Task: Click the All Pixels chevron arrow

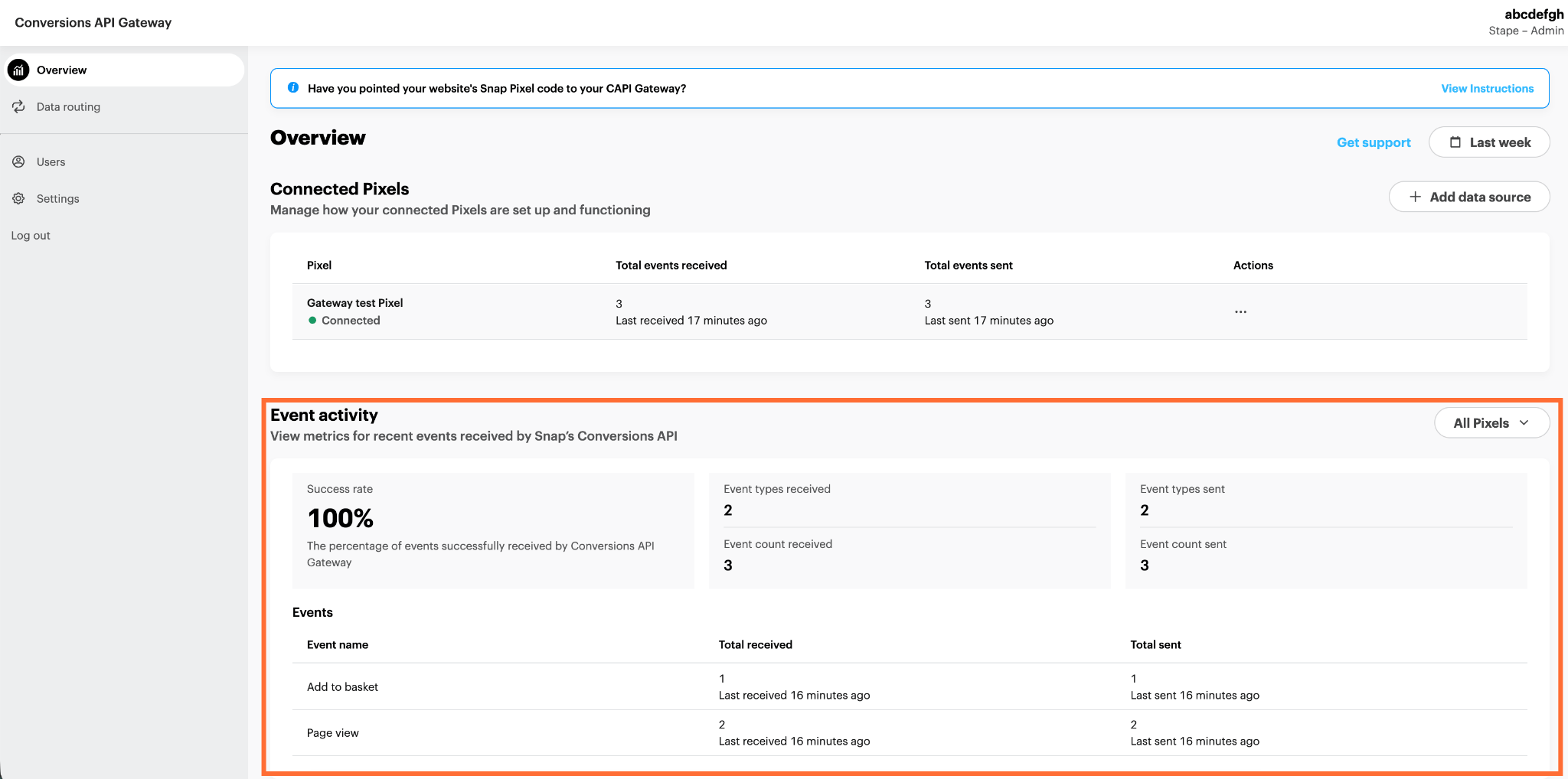Action: [x=1524, y=423]
